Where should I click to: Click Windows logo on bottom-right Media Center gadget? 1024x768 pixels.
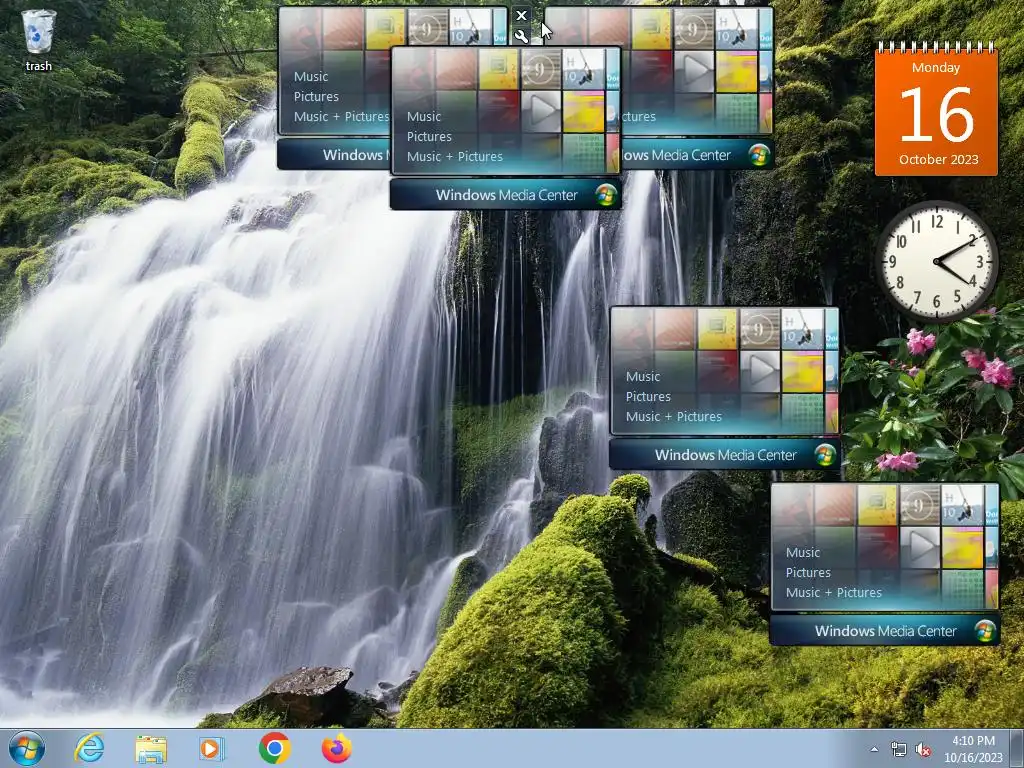click(x=985, y=630)
